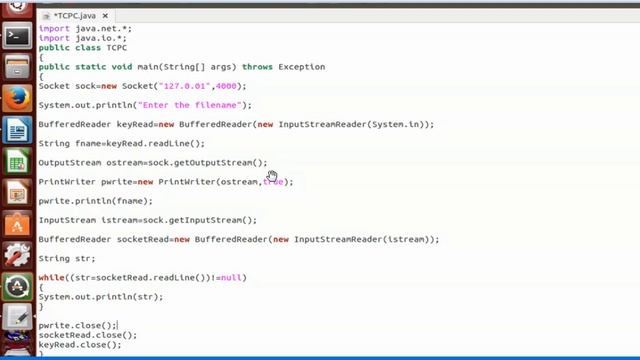The image size is (640, 360).
Task: Click the 'socketRead.close();' line
Action: pos(88,335)
